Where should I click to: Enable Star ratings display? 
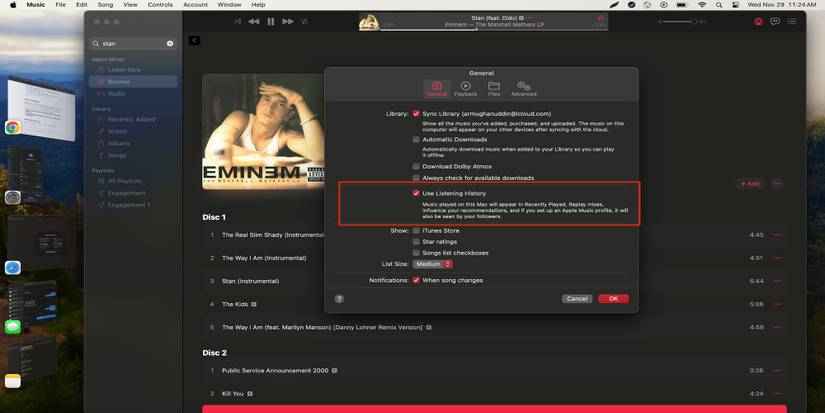coord(416,241)
